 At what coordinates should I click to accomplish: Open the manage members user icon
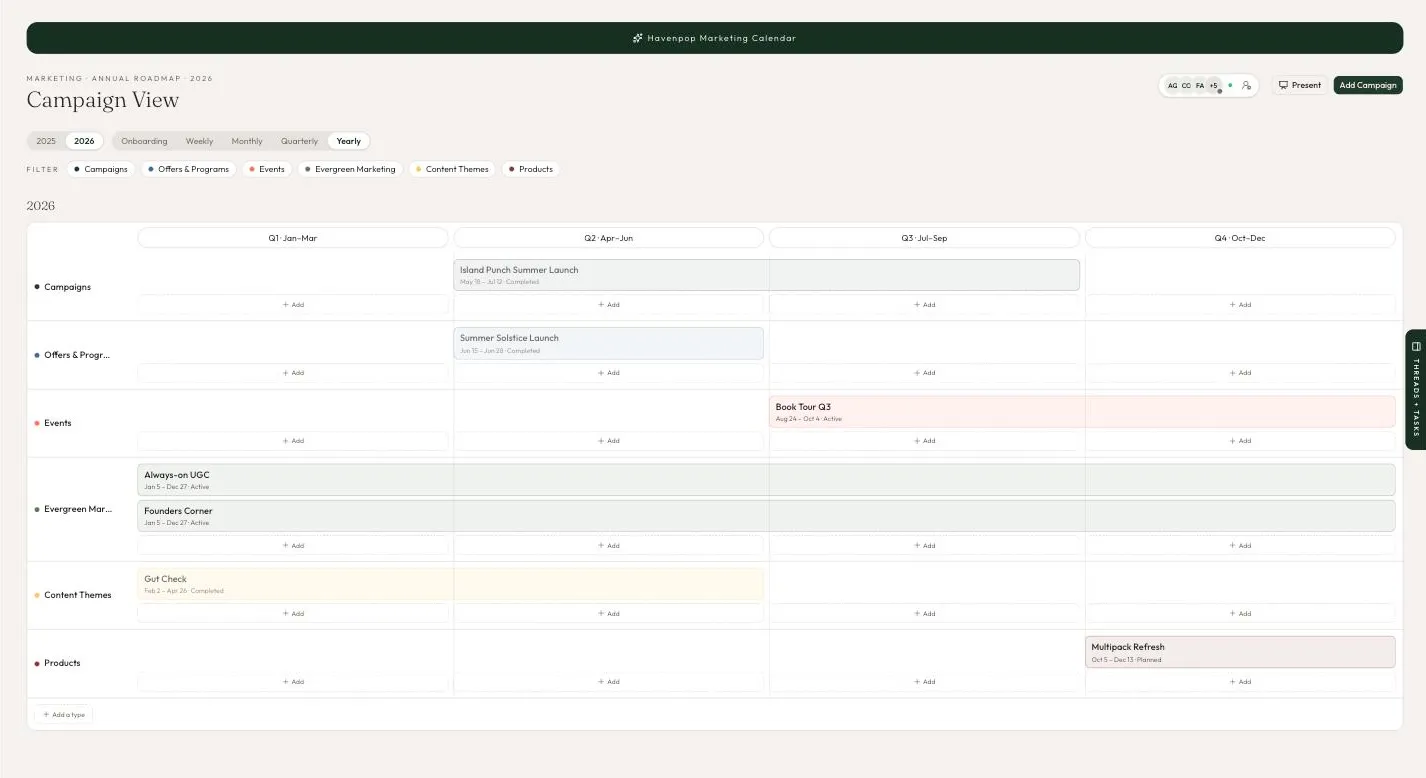1246,85
